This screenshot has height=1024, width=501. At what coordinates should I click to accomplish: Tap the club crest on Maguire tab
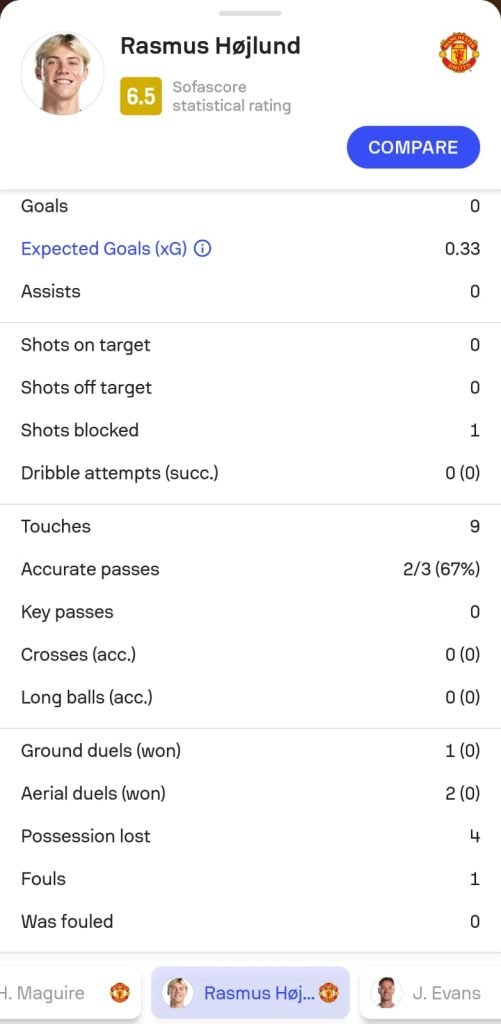(120, 993)
